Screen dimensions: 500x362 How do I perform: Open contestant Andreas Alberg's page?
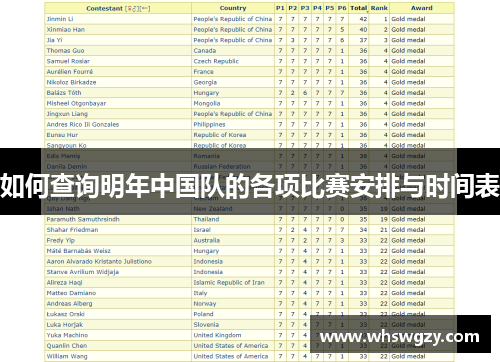[69, 304]
